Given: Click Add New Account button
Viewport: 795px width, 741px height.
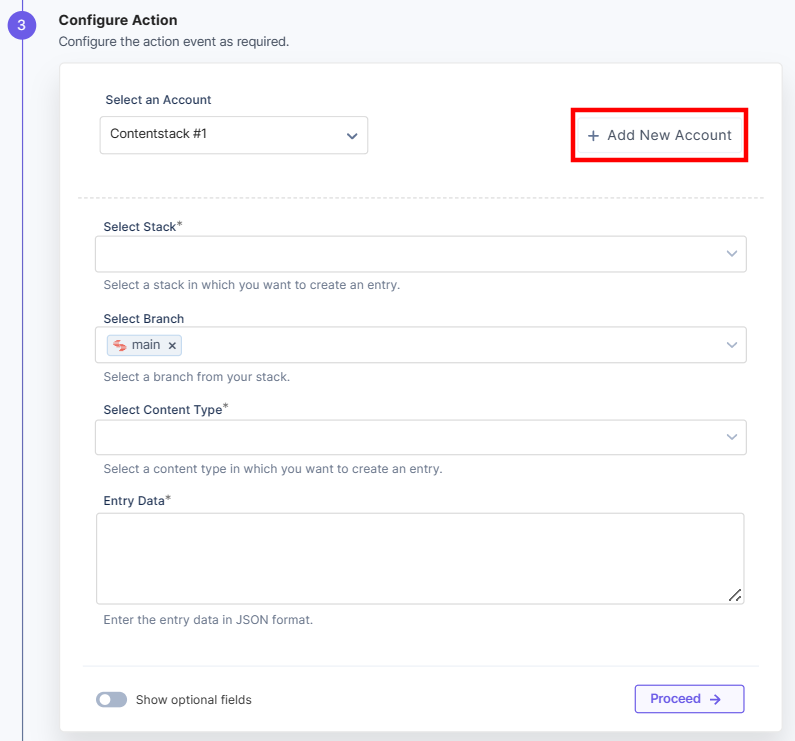Looking at the screenshot, I should pos(659,135).
